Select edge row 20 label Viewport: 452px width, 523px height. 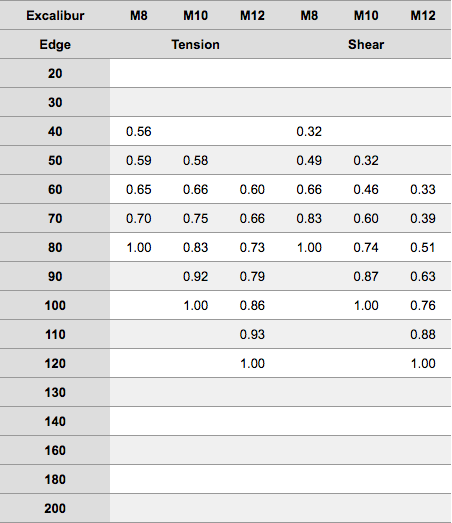point(55,73)
